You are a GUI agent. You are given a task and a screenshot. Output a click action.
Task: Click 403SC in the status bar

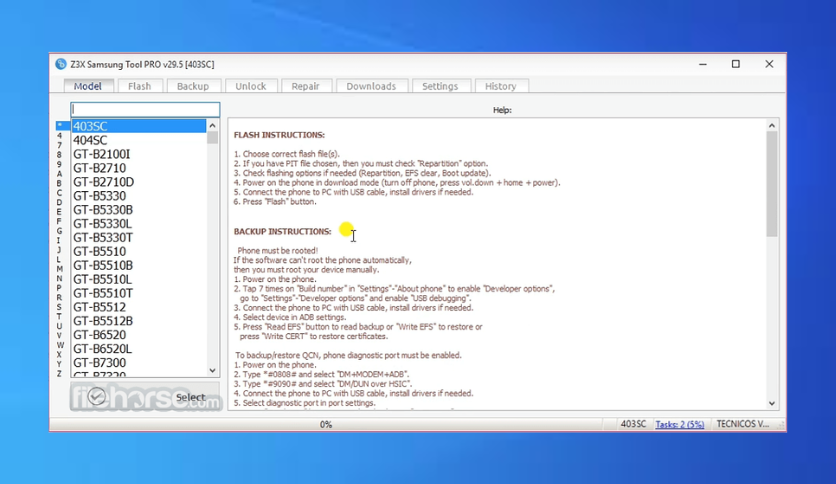point(633,424)
